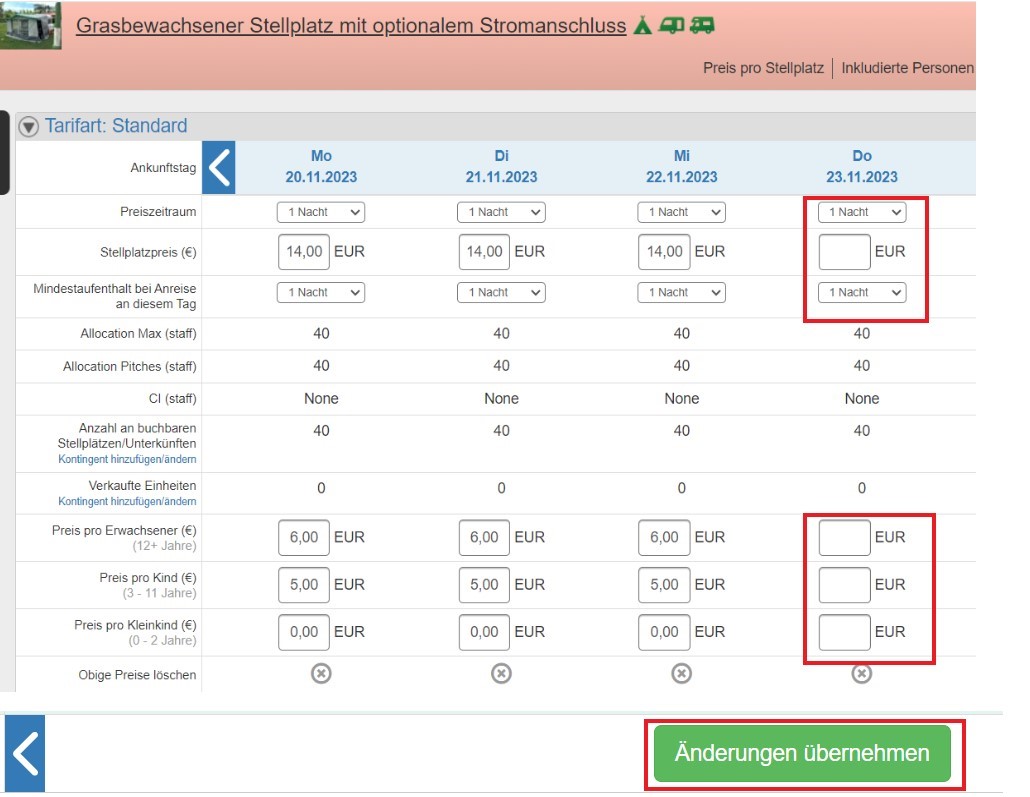This screenshot has height=797, width=1030.
Task: Select the Inkludierte Personen tab
Action: tap(907, 68)
